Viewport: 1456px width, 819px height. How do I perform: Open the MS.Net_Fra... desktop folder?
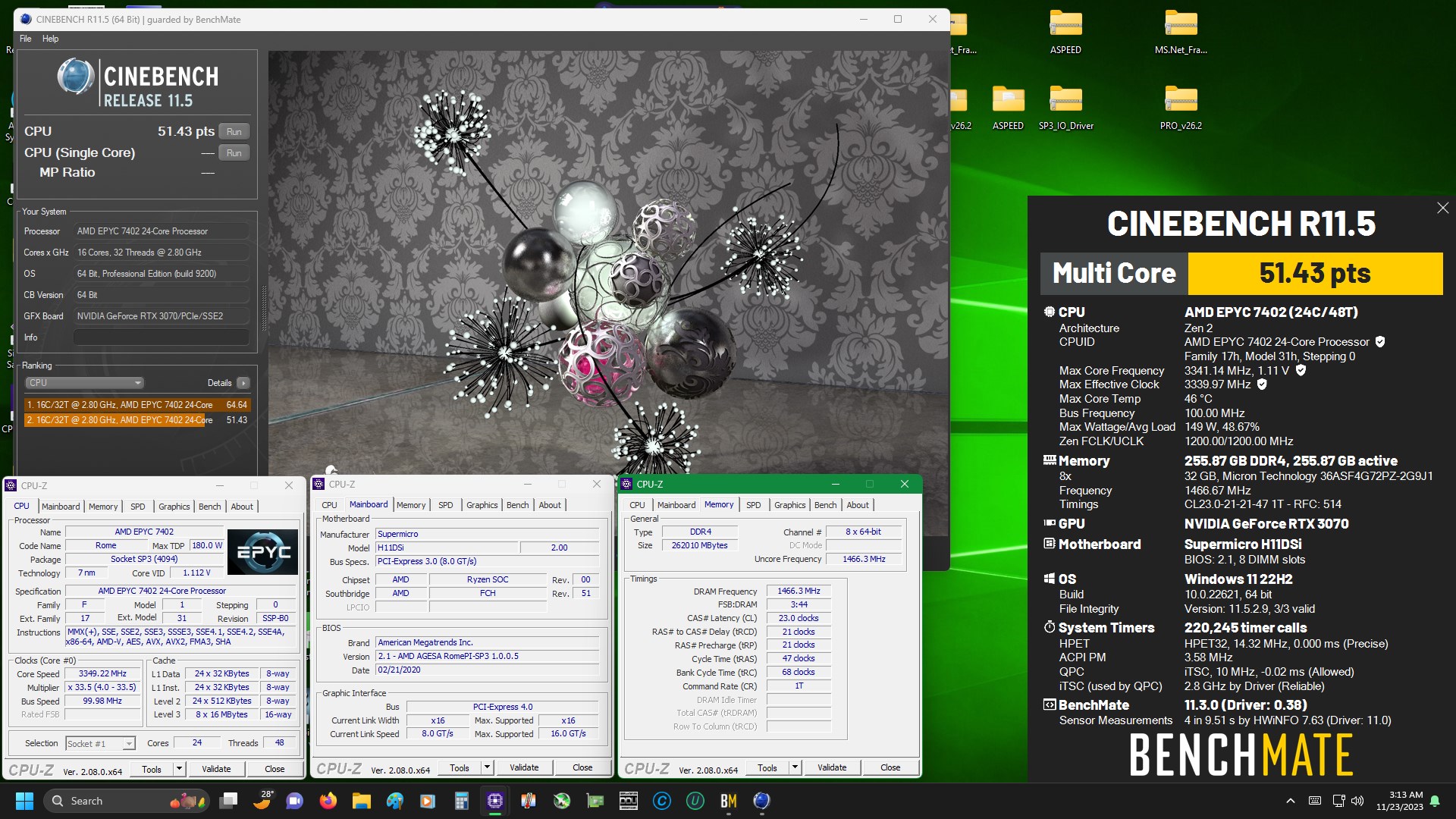coord(1181,33)
